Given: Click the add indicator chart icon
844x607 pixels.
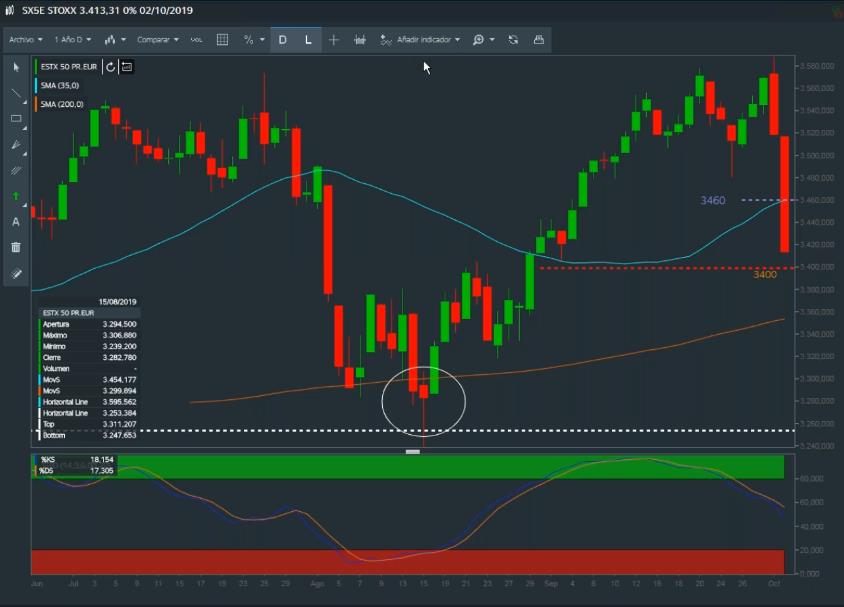Looking at the screenshot, I should [x=385, y=40].
